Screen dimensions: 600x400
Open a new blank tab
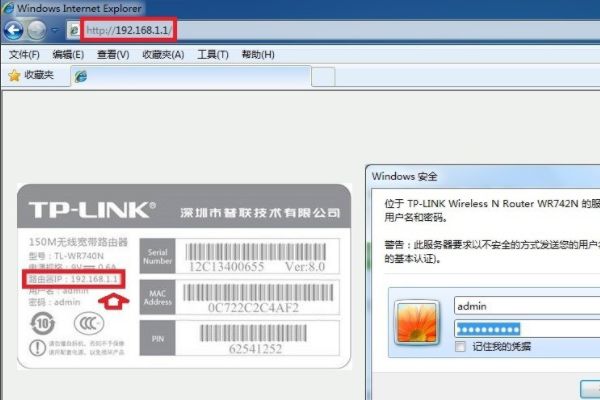pos(322,77)
